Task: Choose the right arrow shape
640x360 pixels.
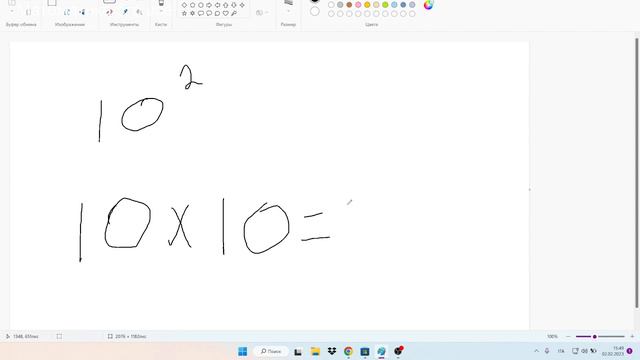Action: (209, 5)
